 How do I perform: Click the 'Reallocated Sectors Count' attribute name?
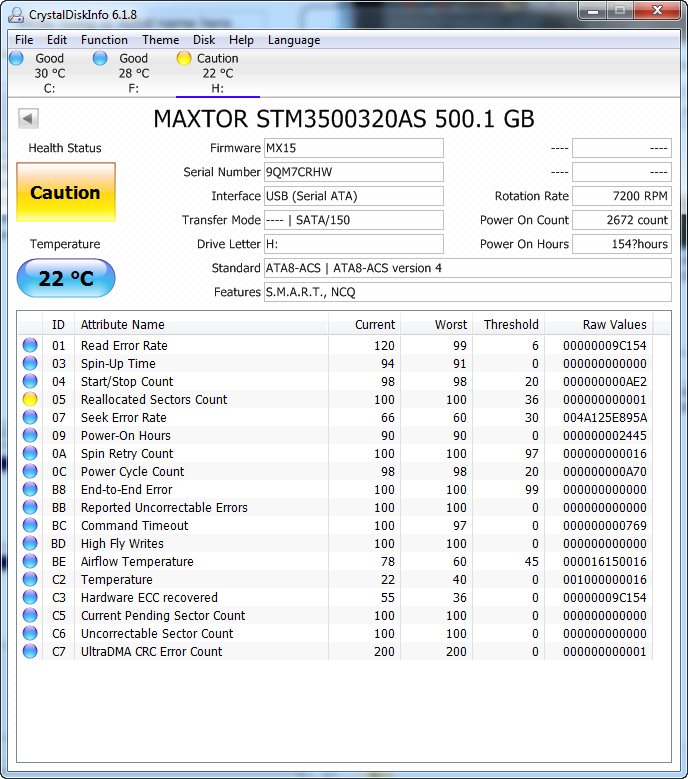(154, 399)
